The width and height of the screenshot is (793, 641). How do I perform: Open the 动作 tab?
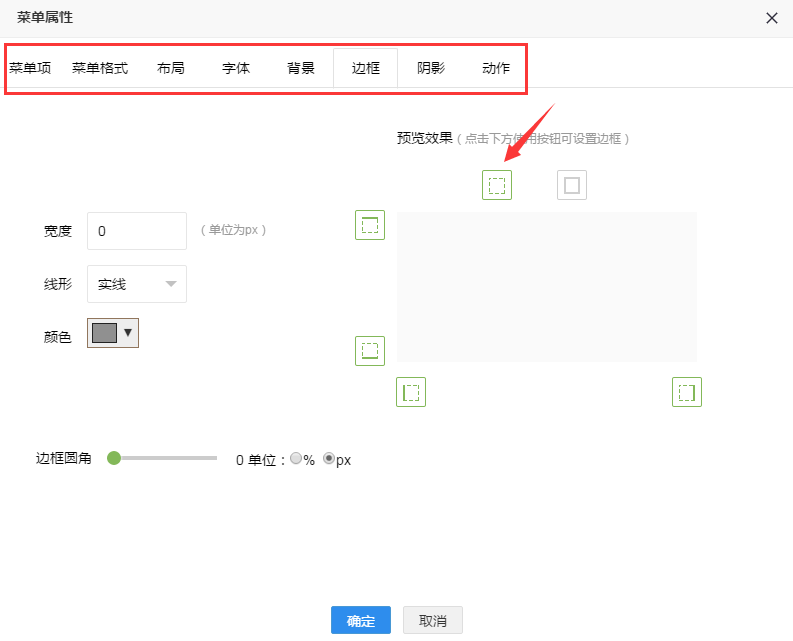click(496, 68)
